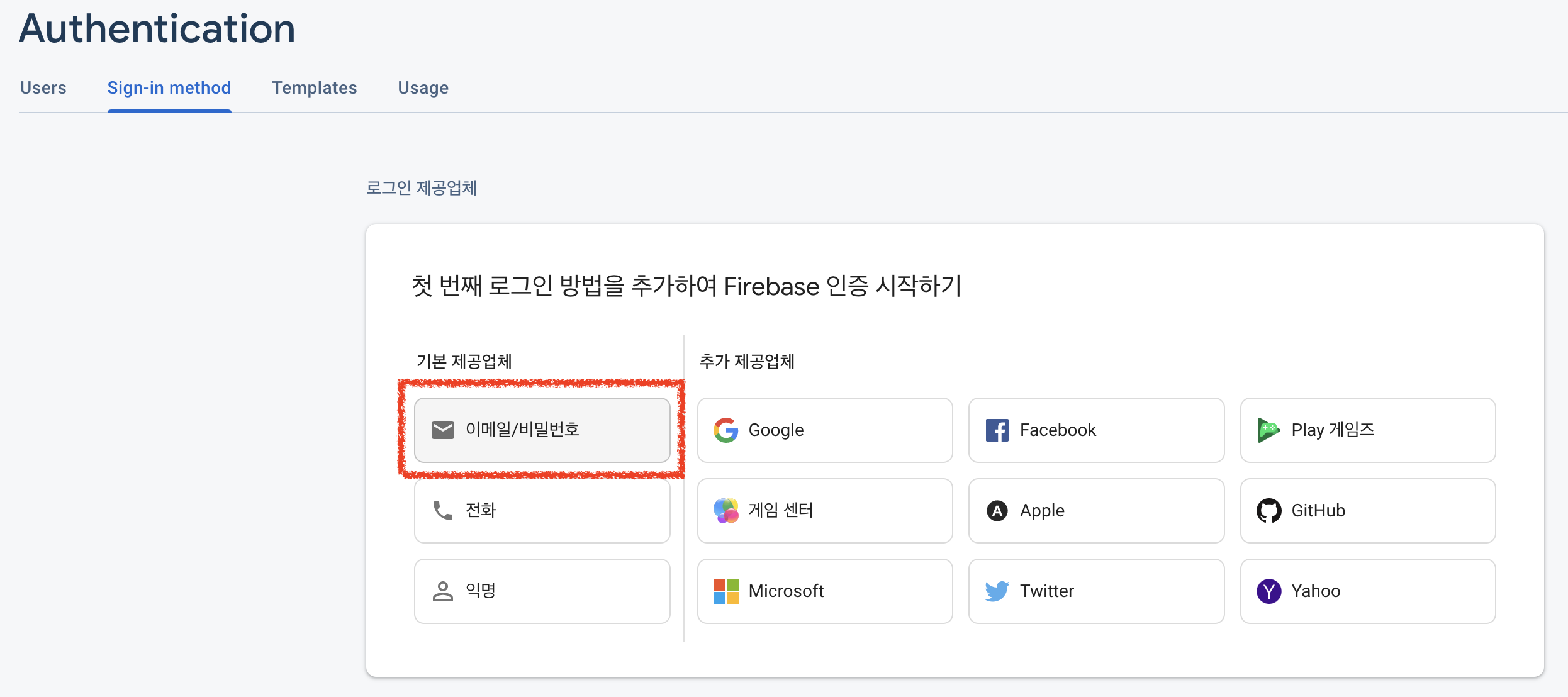Click the envelope icon for 이메일/비밀번호
The image size is (1568, 697).
pos(442,430)
